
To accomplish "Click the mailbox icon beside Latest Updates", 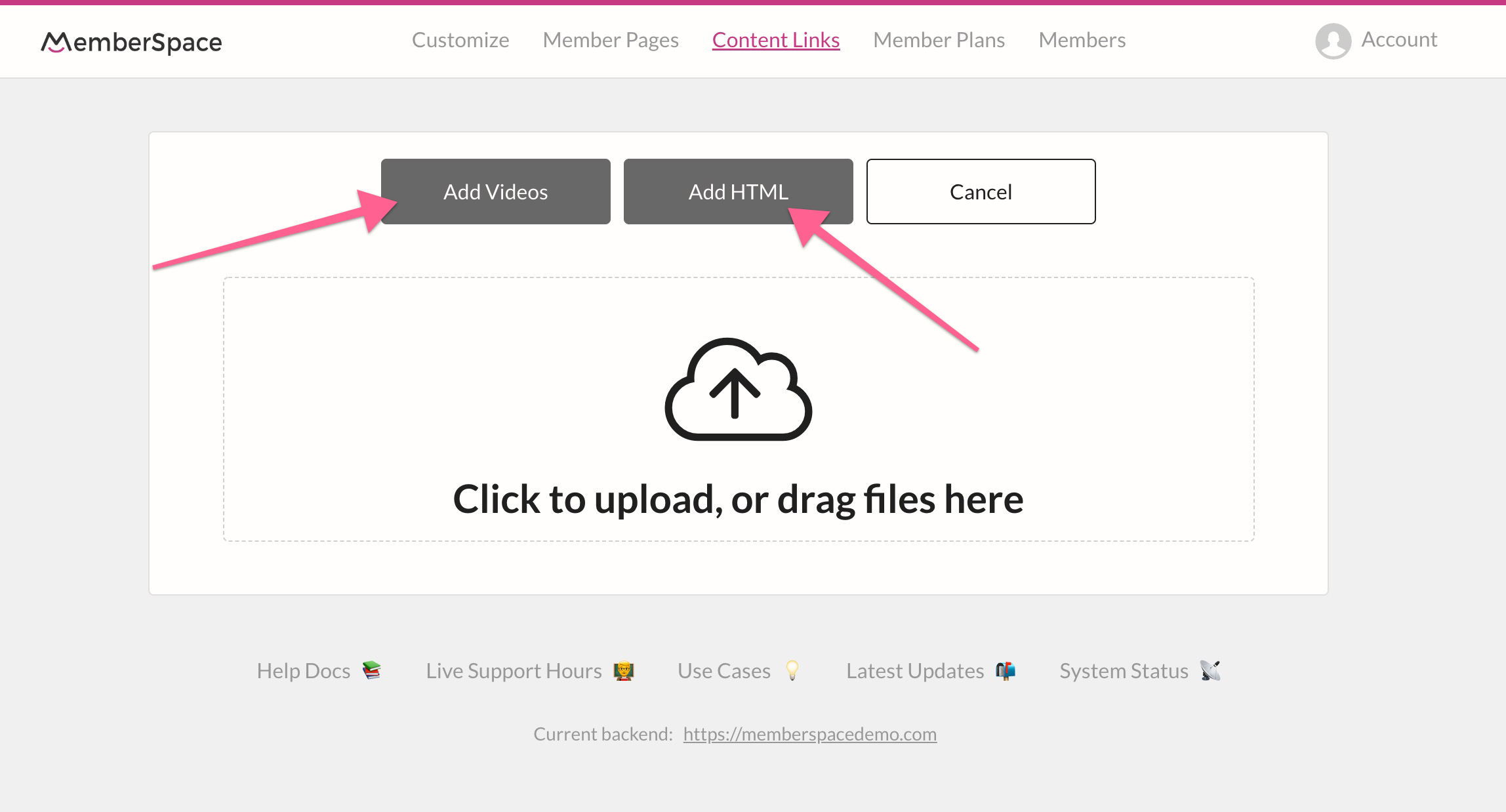I will click(1006, 670).
